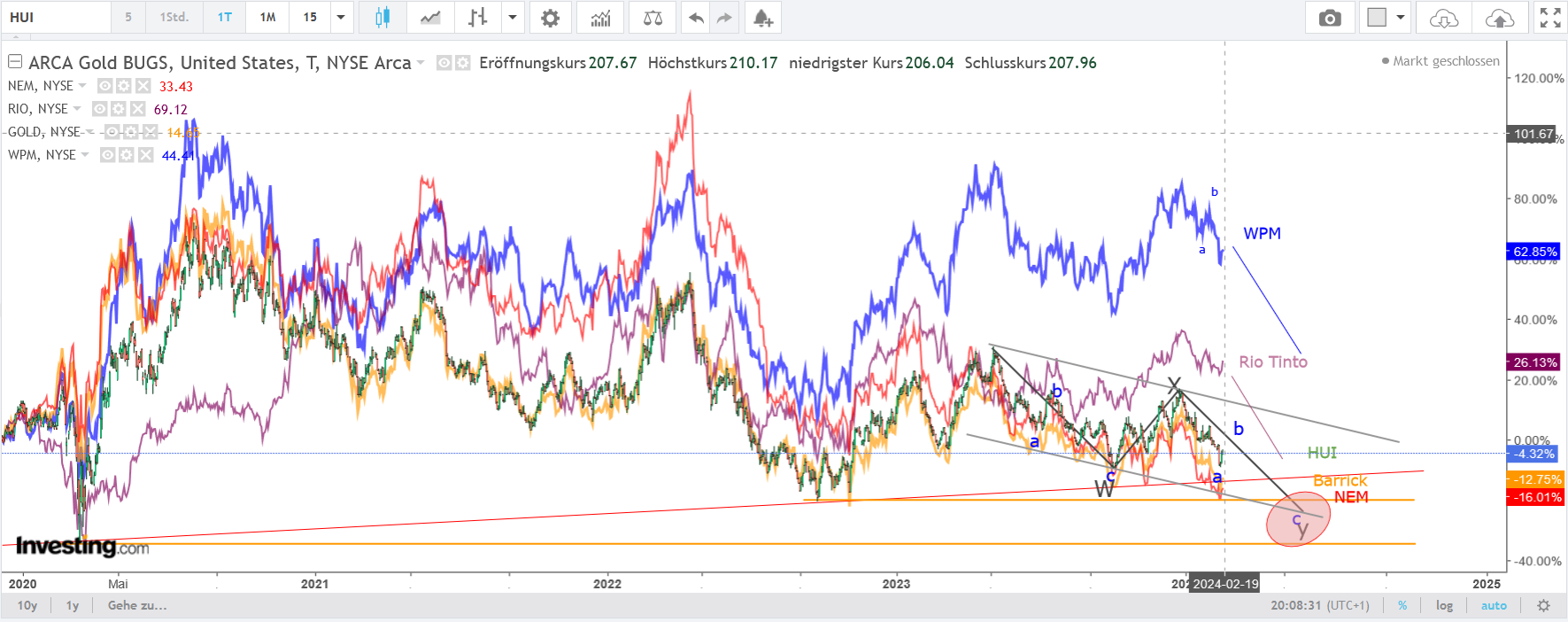
Task: Open chart settings gear
Action: 550,18
